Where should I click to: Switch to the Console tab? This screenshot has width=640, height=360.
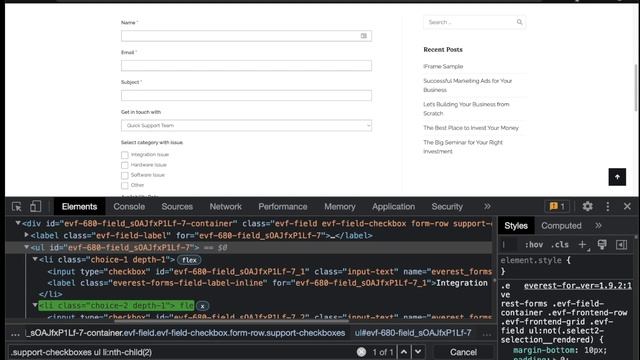point(129,207)
